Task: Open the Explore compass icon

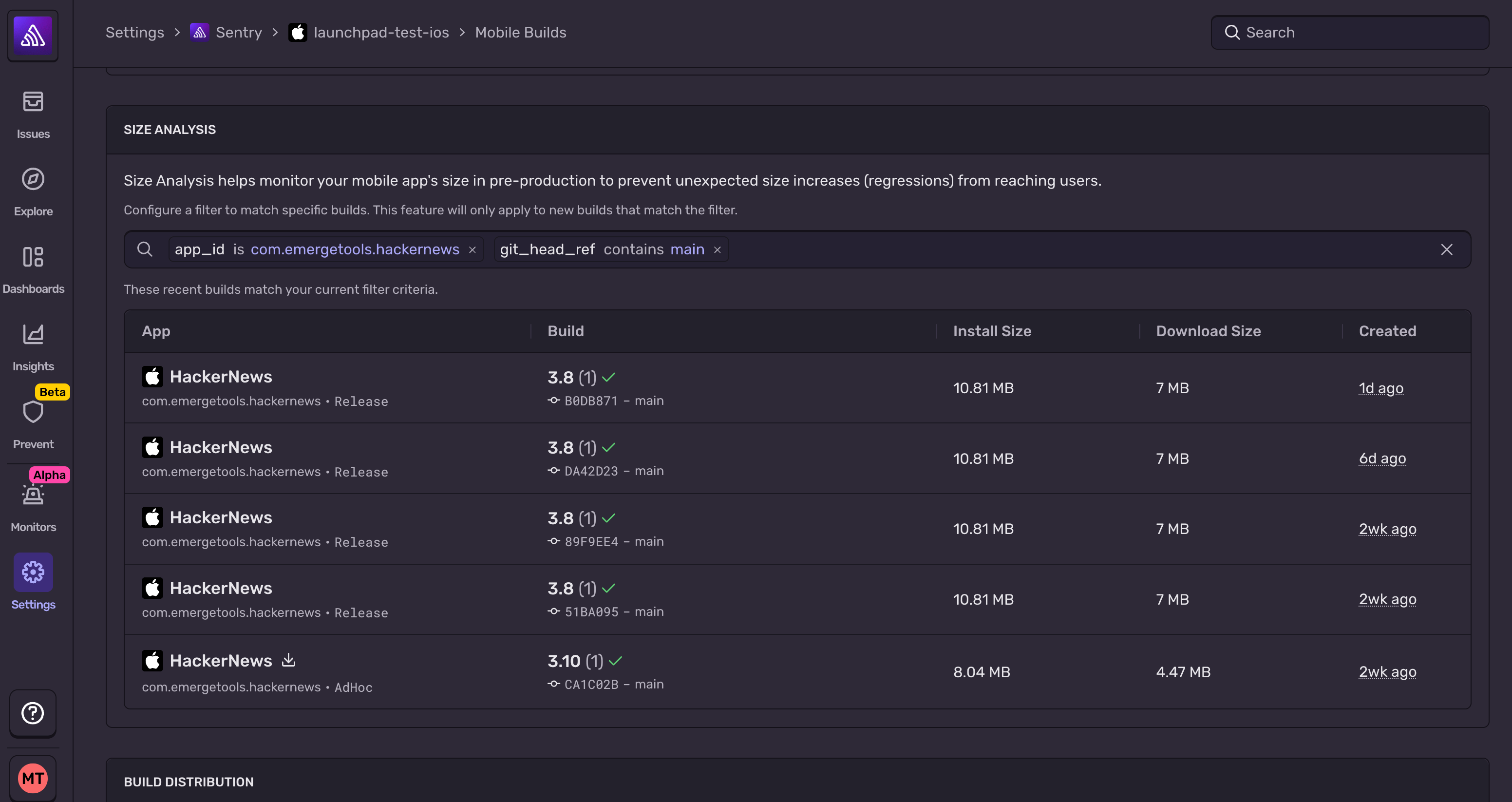Action: (x=33, y=179)
